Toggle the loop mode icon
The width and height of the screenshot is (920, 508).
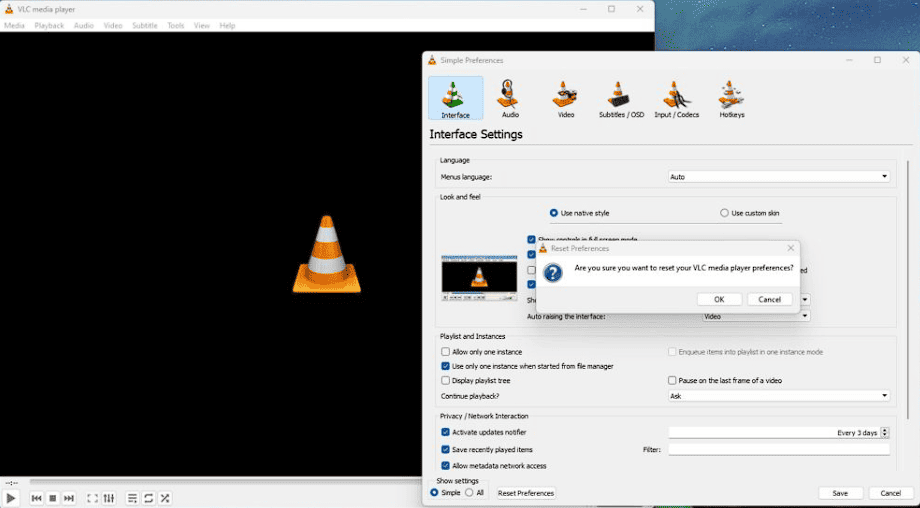coord(148,498)
